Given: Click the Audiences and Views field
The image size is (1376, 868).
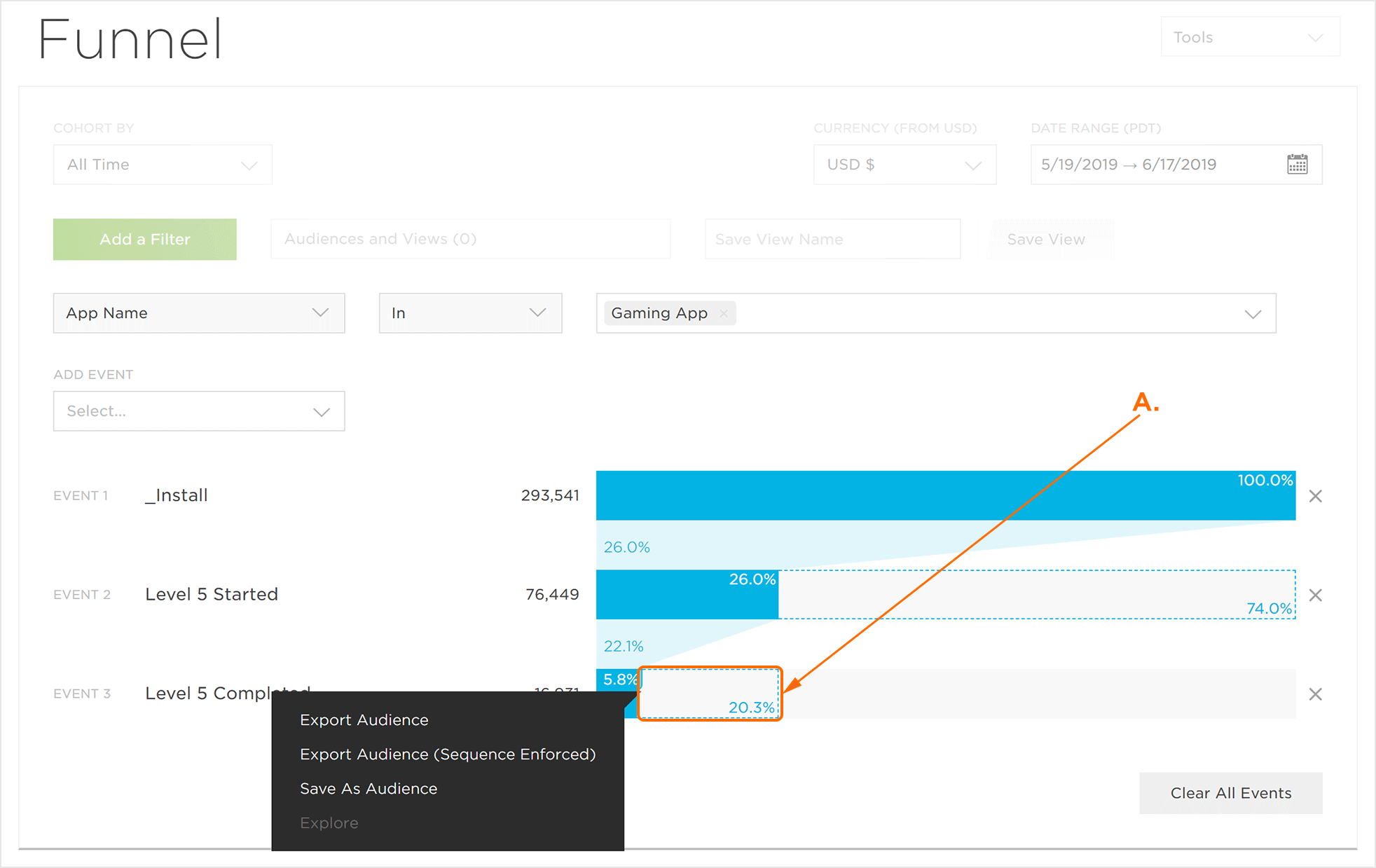Looking at the screenshot, I should [x=470, y=239].
